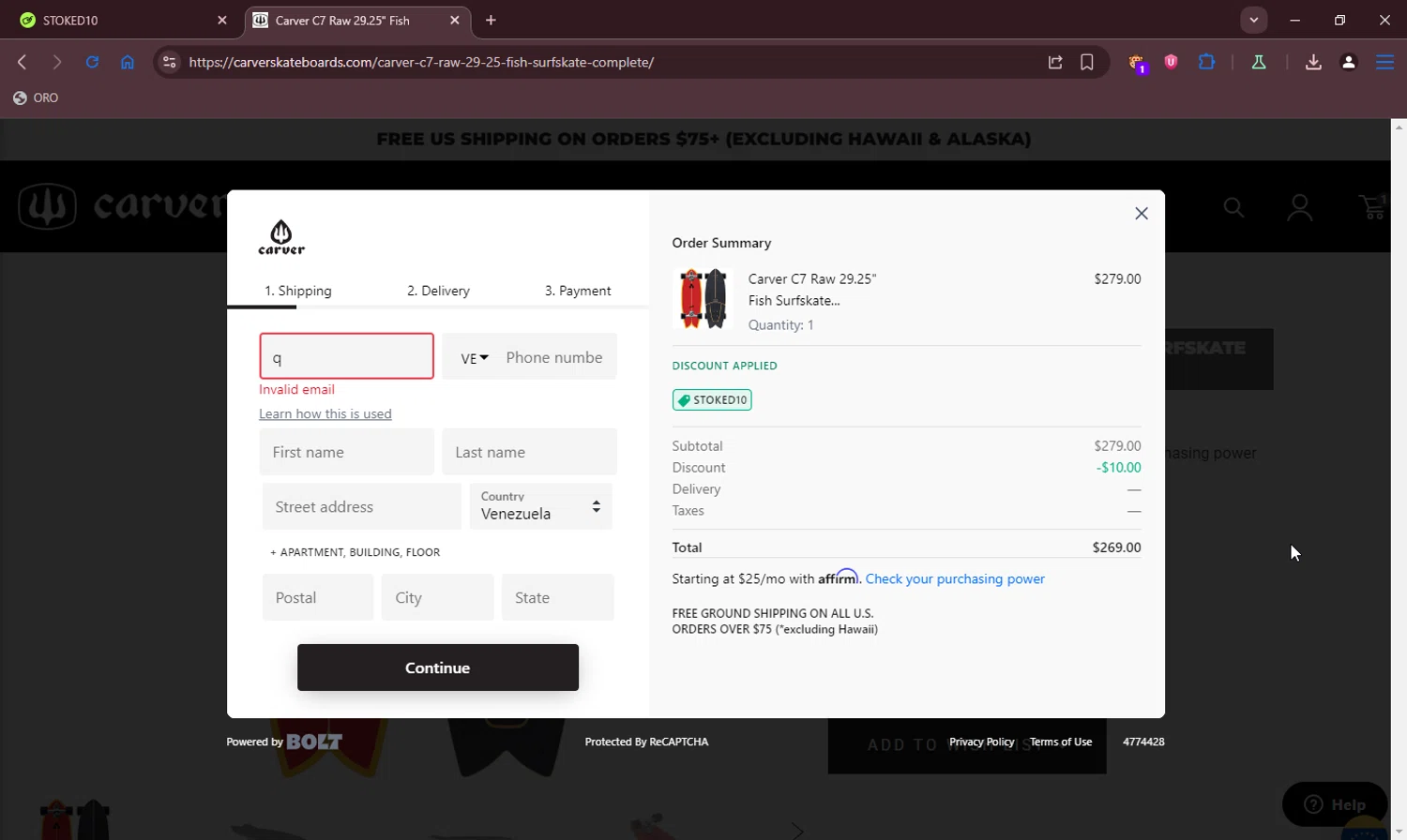Open the Country Venezuela dropdown
Screen dimensions: 1407x840
click(x=541, y=506)
